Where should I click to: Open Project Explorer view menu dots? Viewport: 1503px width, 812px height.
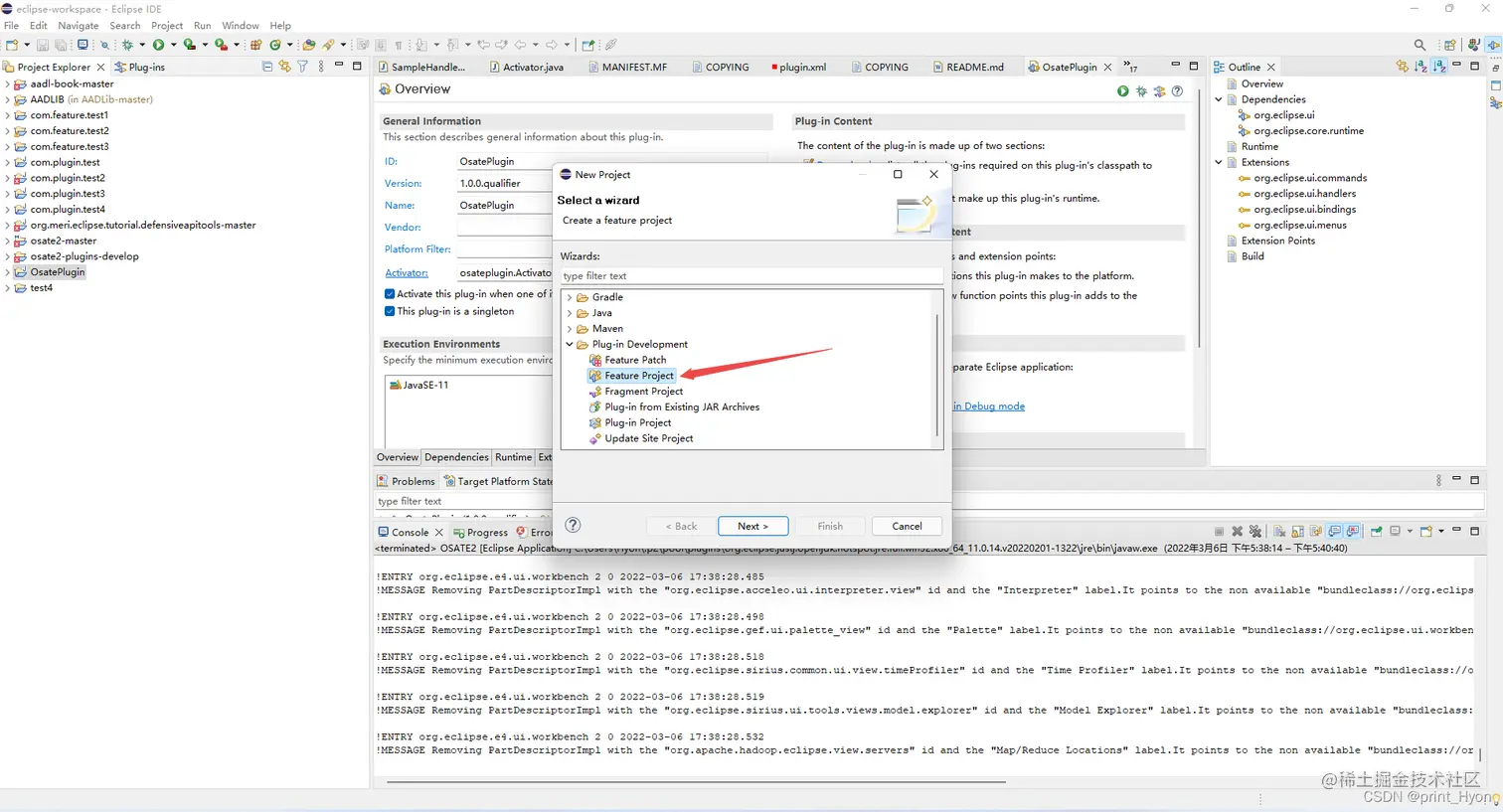[x=321, y=67]
